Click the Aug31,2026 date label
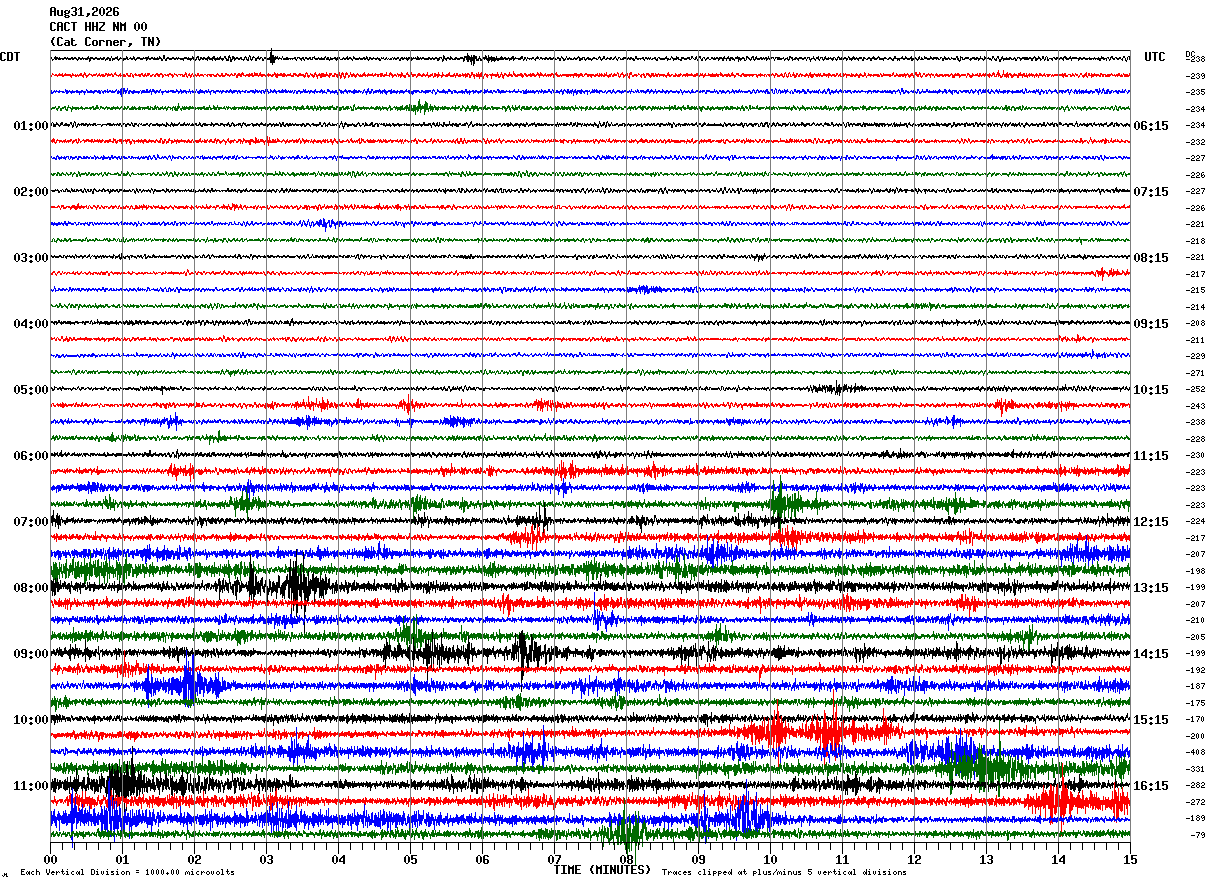 tap(84, 12)
